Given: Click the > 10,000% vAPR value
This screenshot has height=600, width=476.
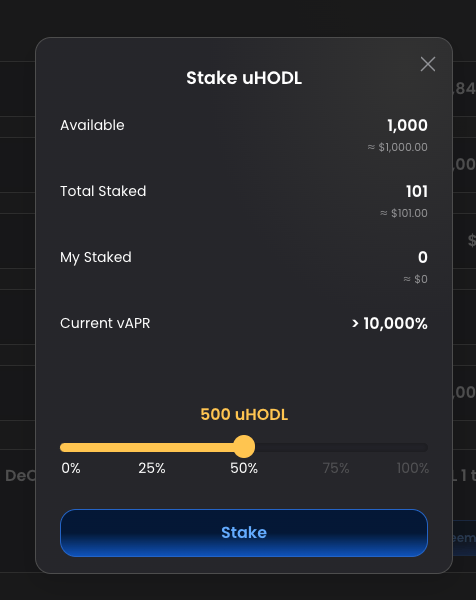Looking at the screenshot, I should tap(390, 323).
